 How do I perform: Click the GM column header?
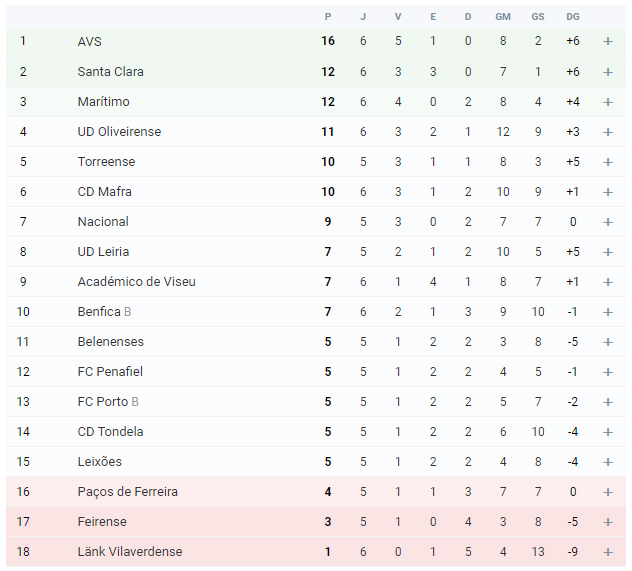point(503,17)
